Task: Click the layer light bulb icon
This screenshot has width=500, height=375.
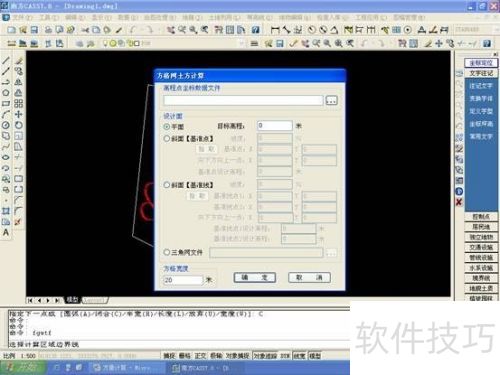Action: 105,43
